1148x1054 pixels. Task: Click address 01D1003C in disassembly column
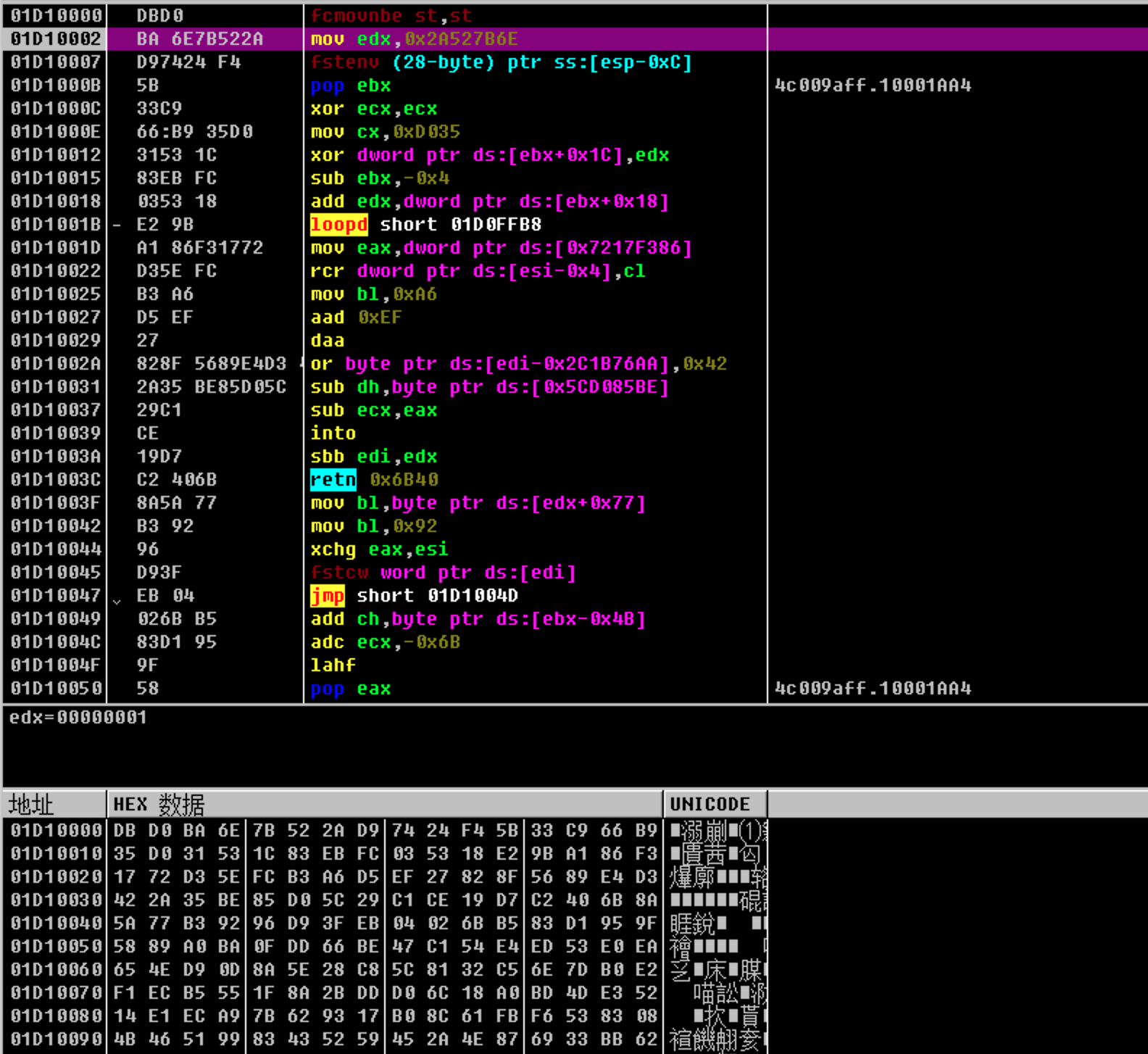(x=56, y=480)
